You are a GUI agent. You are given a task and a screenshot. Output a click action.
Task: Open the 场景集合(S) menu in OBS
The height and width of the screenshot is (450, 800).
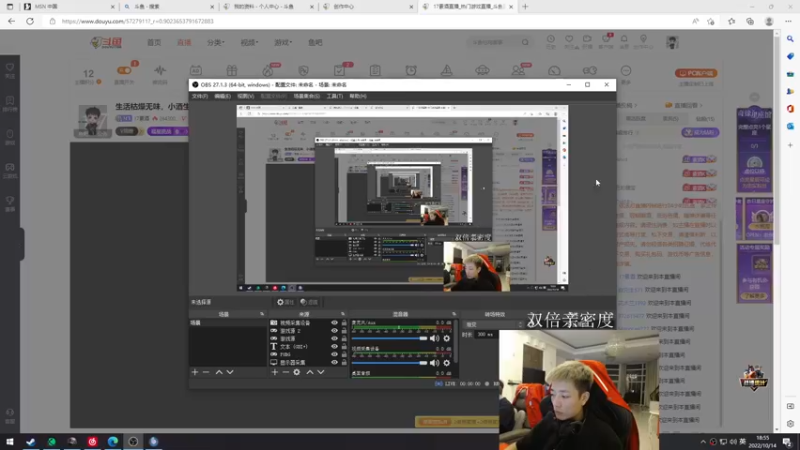pos(307,96)
